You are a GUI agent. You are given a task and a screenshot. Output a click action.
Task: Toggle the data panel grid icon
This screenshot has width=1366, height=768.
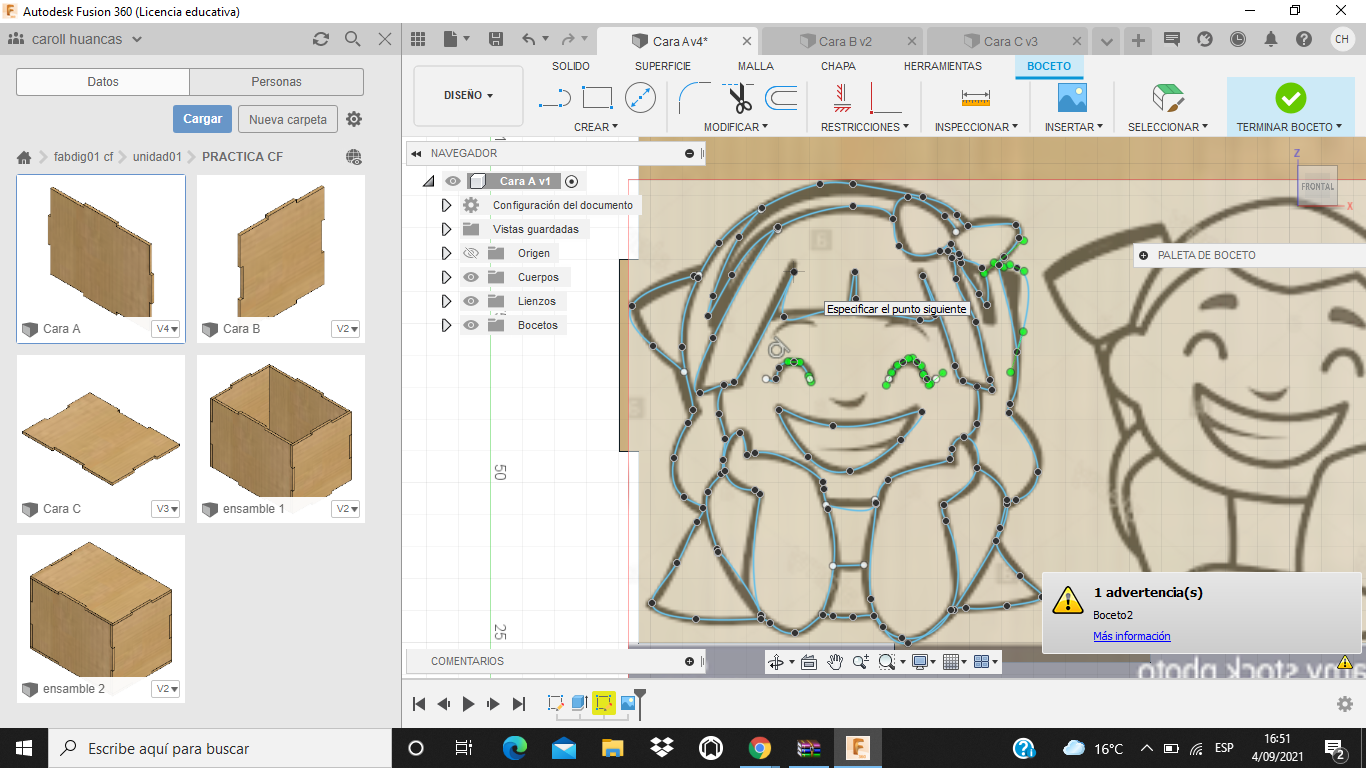click(418, 39)
